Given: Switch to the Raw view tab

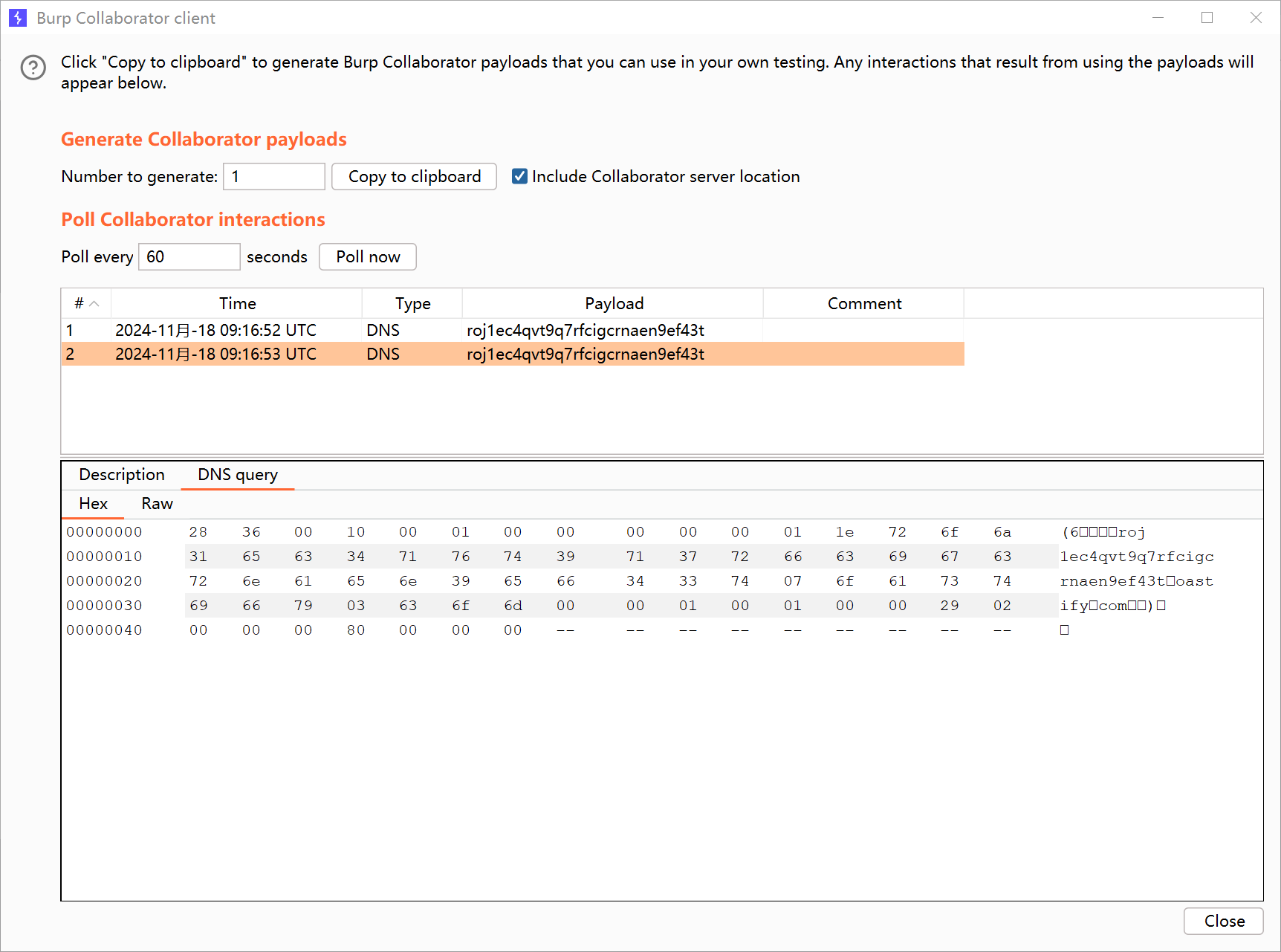Looking at the screenshot, I should pyautogui.click(x=157, y=503).
